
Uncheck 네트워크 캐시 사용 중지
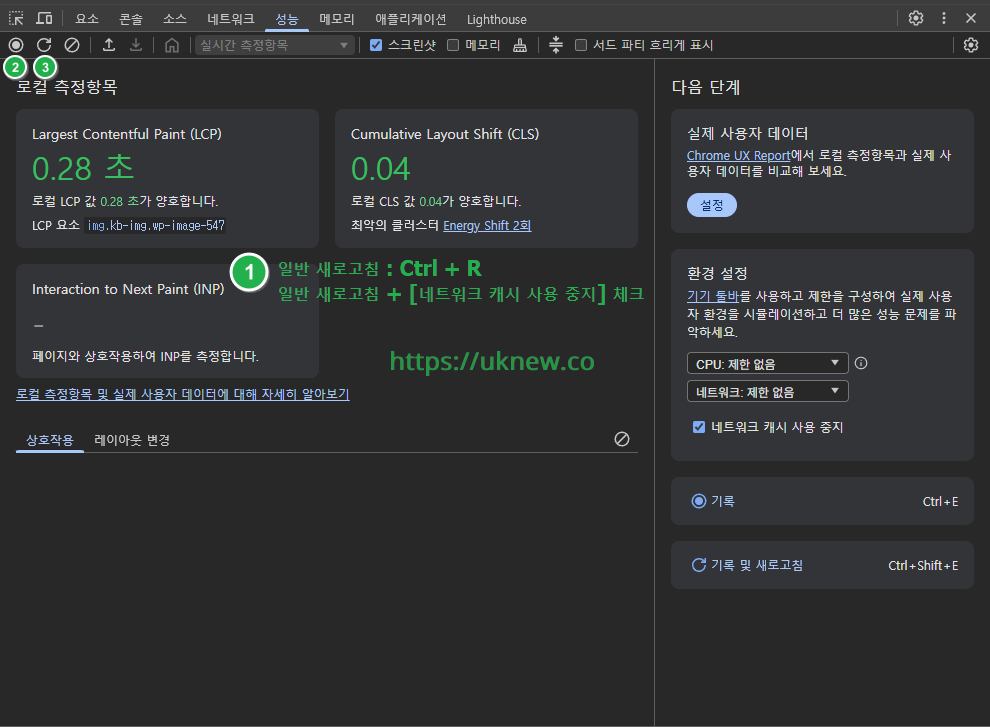(x=698, y=426)
